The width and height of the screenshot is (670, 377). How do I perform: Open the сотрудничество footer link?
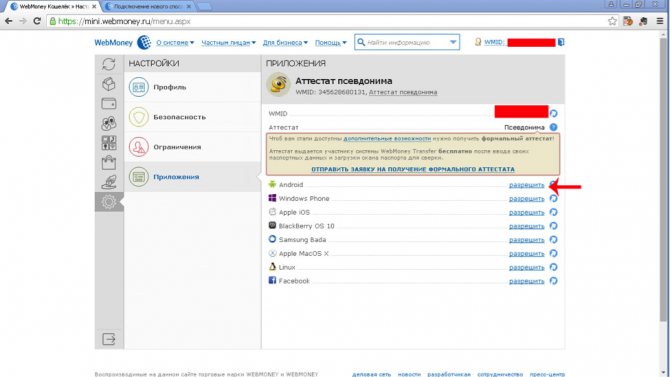500,374
